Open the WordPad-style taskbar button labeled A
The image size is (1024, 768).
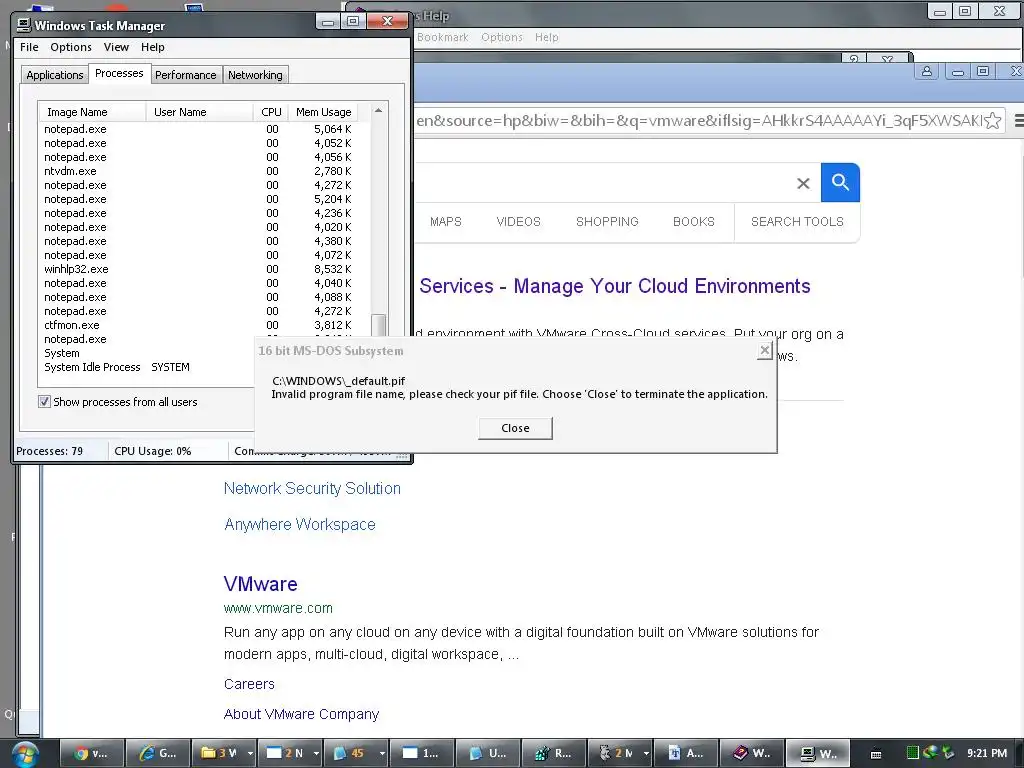(x=685, y=753)
